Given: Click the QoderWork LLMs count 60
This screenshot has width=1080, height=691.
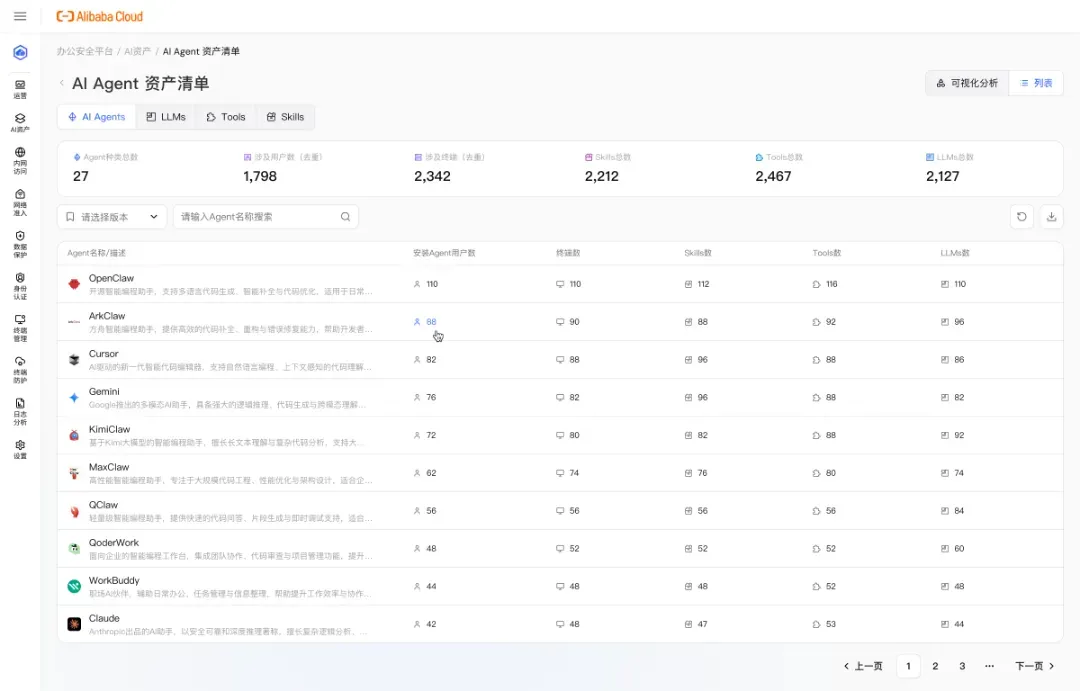Looking at the screenshot, I should point(959,548).
